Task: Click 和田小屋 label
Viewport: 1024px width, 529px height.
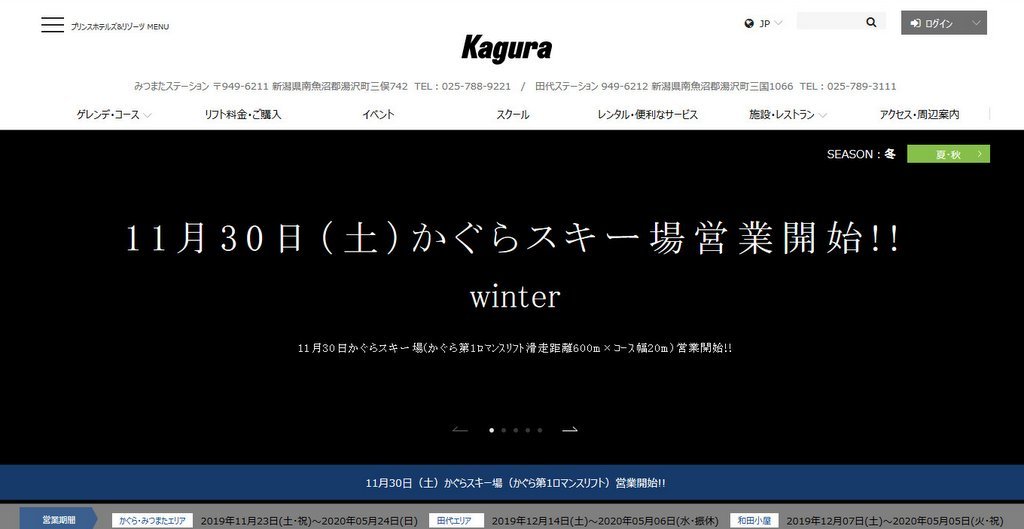Action: pyautogui.click(x=754, y=521)
